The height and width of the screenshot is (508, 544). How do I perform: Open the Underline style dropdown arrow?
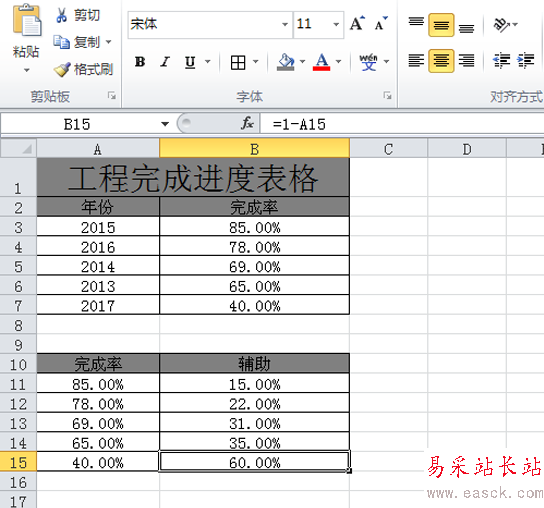point(207,62)
